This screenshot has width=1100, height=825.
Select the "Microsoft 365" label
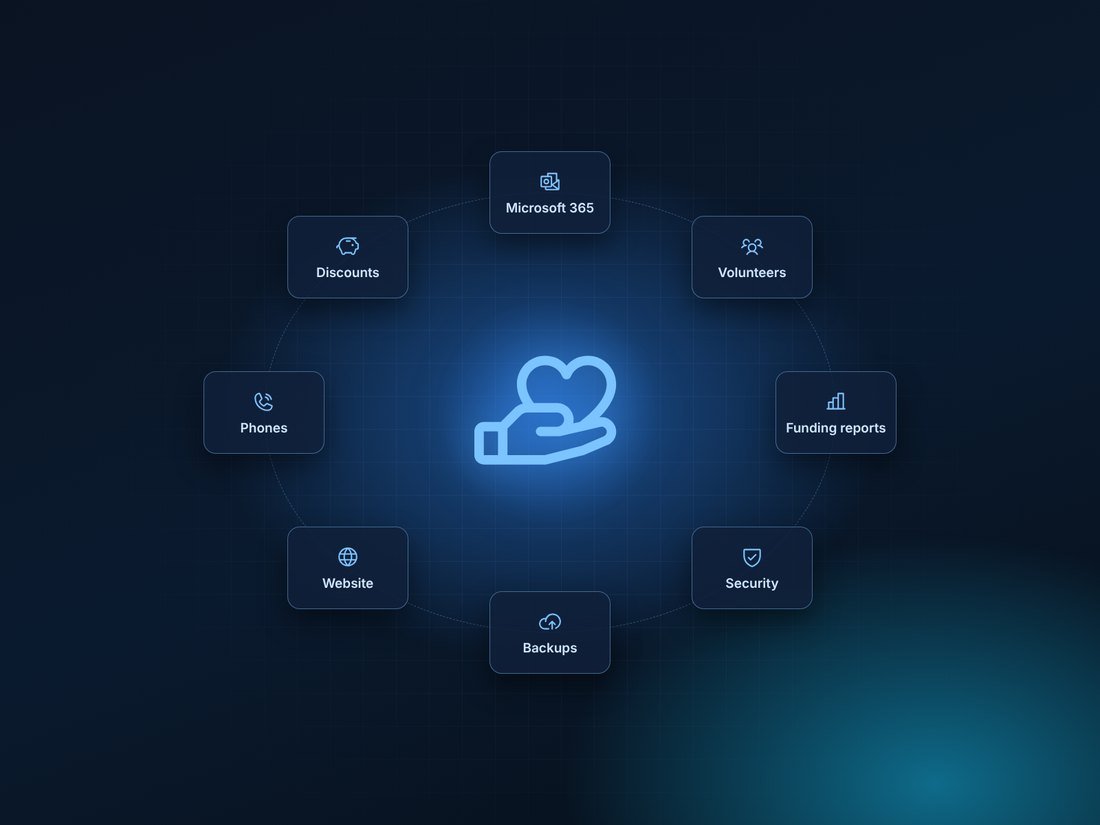550,208
